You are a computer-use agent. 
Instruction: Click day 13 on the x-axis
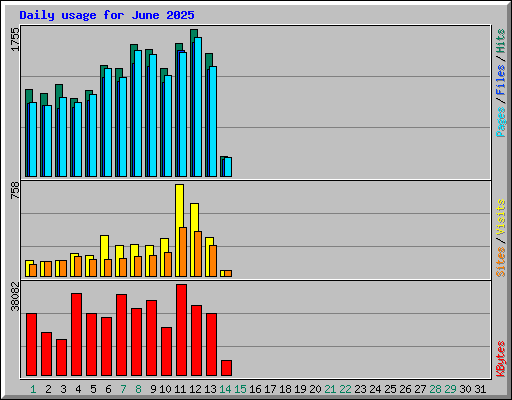click(210, 389)
